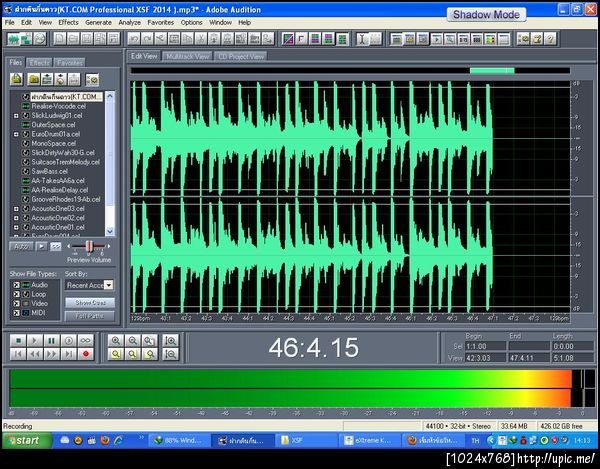This screenshot has width=600, height=469.
Task: Click the Zoom In Horizontally icon
Action: coord(116,341)
